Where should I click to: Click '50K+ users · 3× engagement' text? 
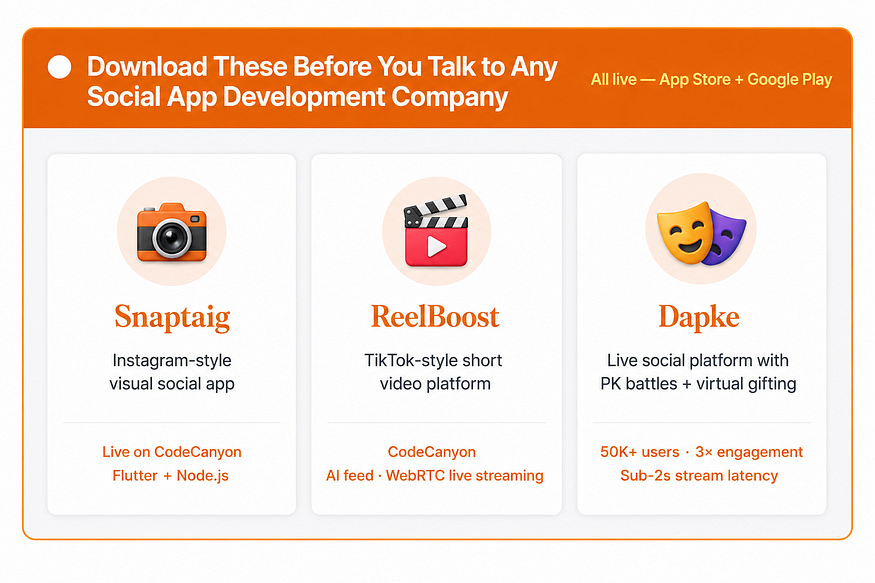point(701,452)
